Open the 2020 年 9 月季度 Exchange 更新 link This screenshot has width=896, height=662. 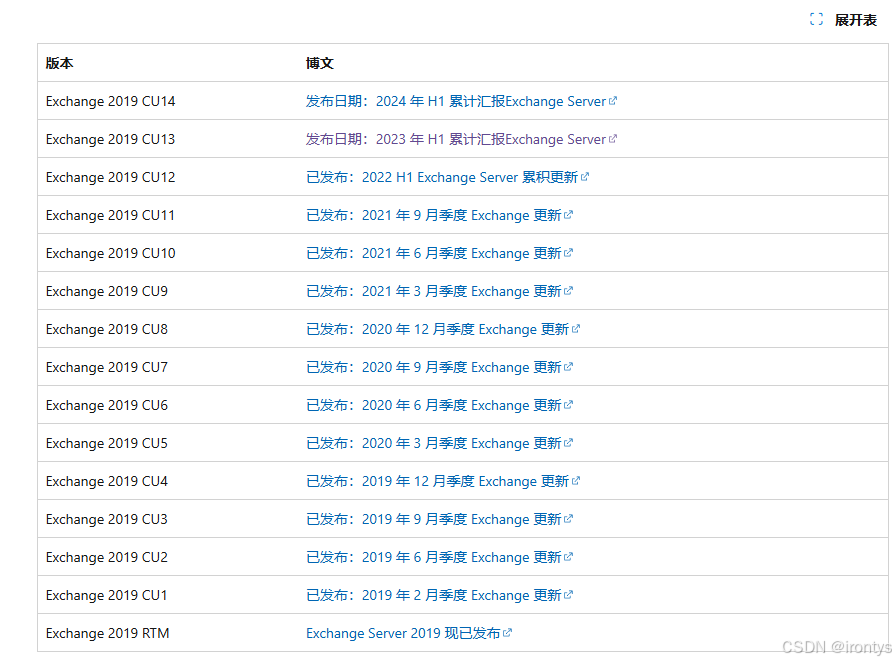click(439, 368)
